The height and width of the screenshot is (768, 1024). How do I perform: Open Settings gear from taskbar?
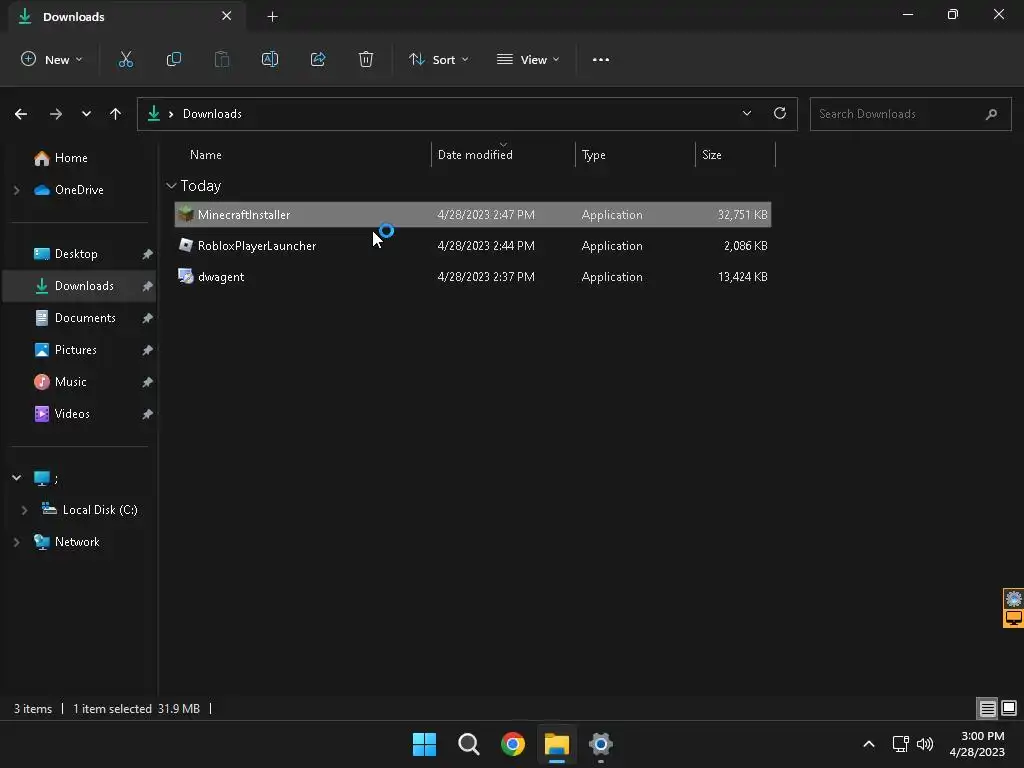pos(601,744)
